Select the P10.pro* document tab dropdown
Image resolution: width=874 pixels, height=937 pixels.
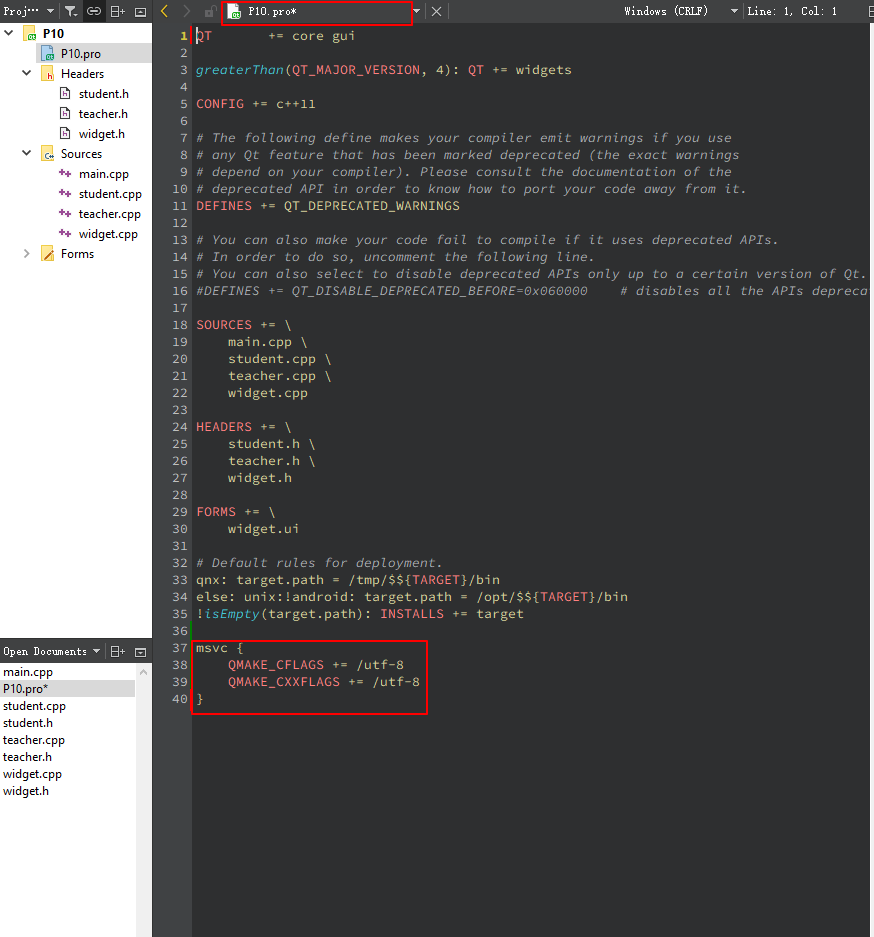click(414, 13)
